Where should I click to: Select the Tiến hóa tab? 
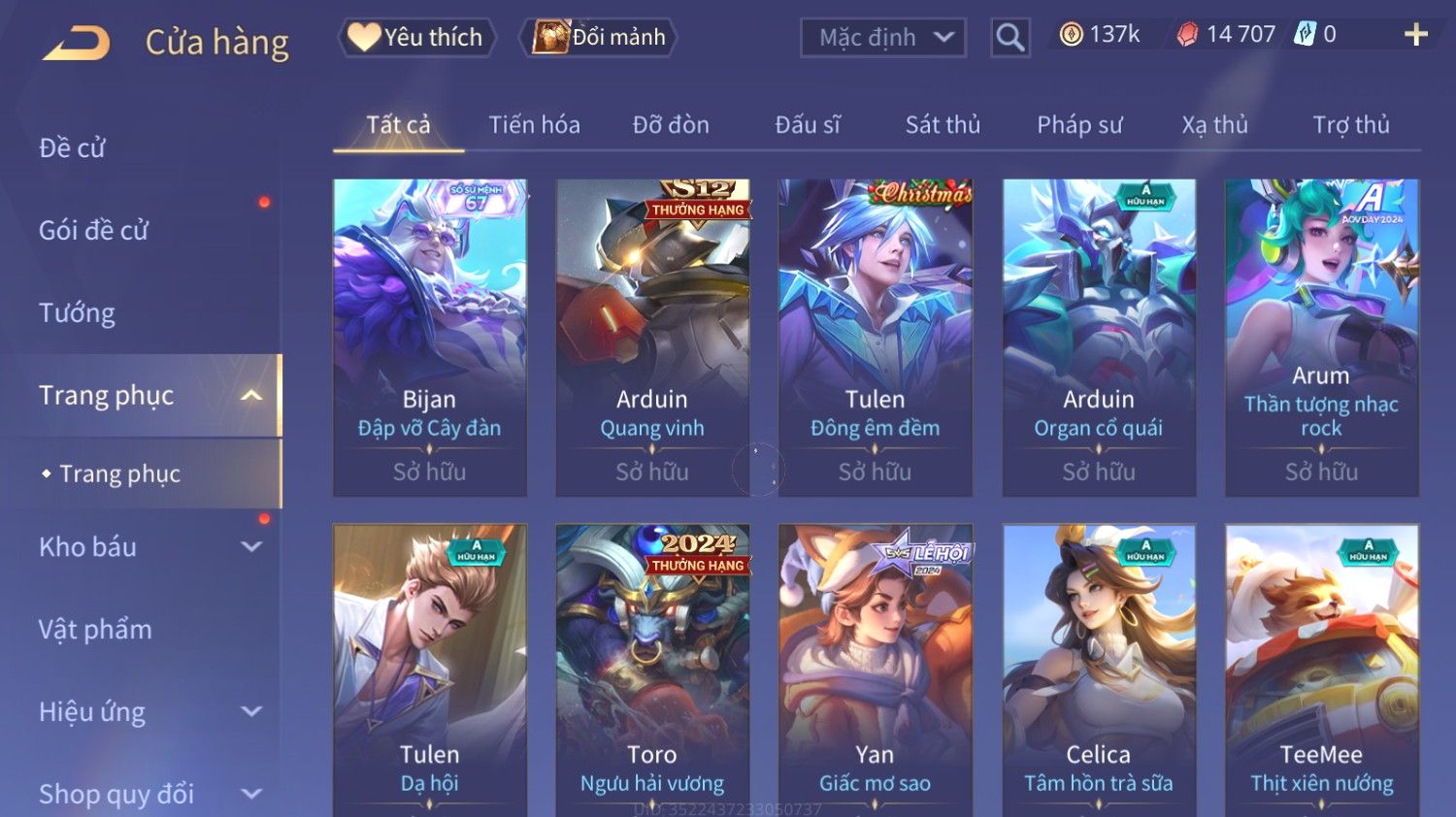[x=534, y=124]
